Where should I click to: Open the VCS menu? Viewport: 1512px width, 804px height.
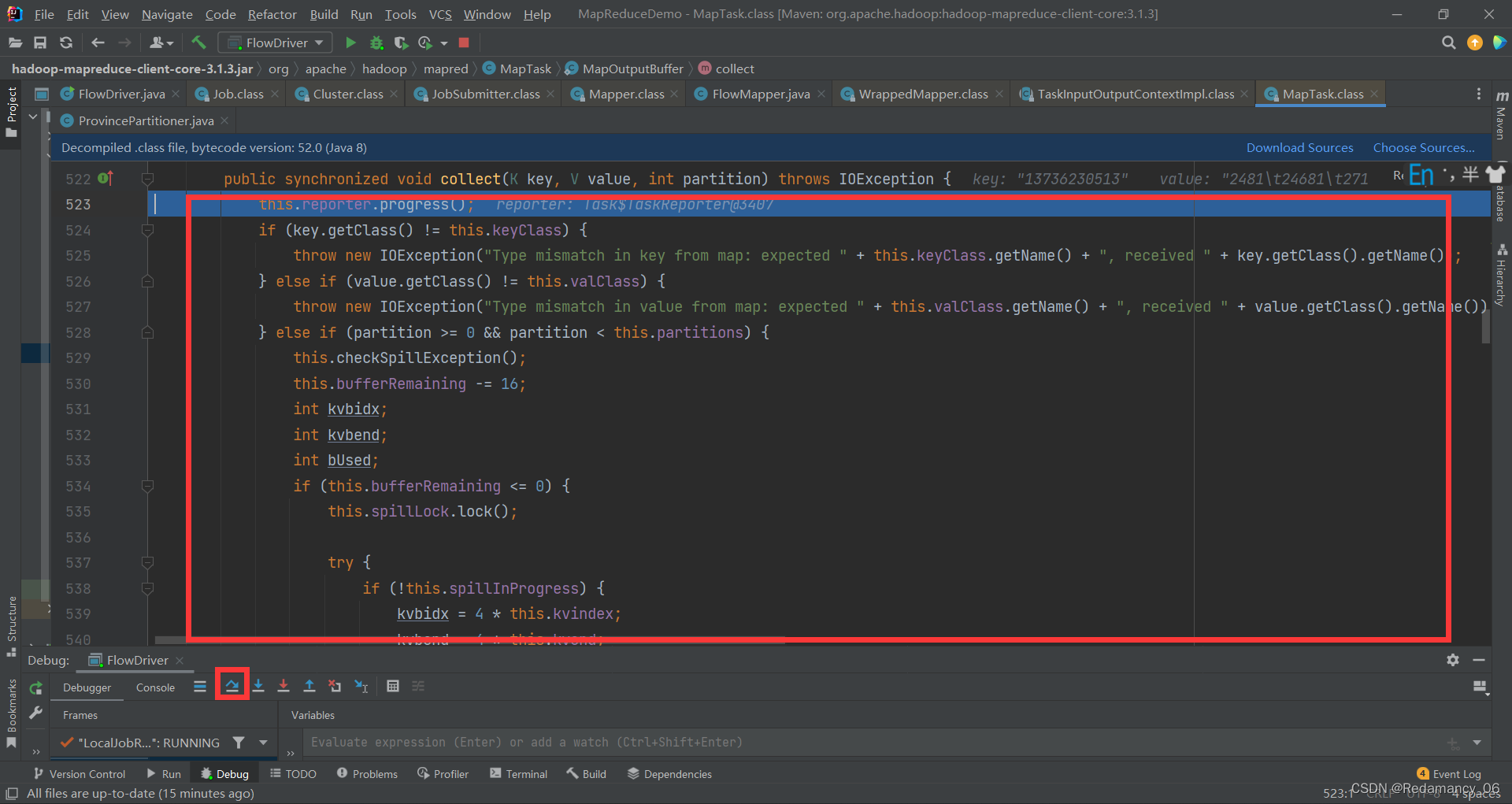point(440,14)
